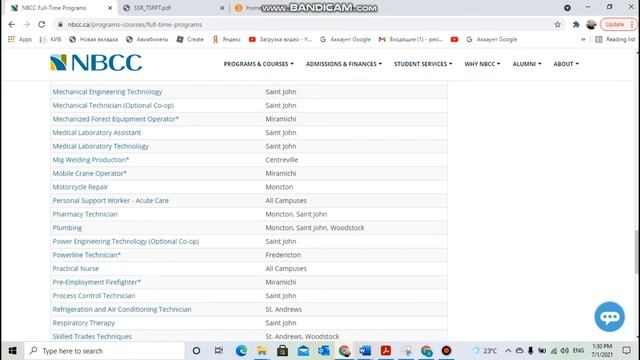Image resolution: width=640 pixels, height=360 pixels.
Task: Open Respiratory Therapy program link
Action: point(83,323)
